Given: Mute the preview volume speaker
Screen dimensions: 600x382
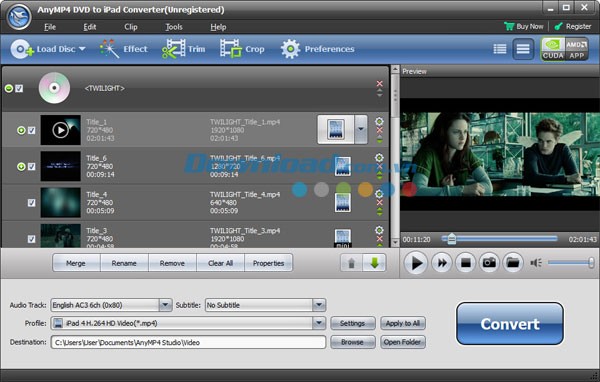Looking at the screenshot, I should [536, 263].
